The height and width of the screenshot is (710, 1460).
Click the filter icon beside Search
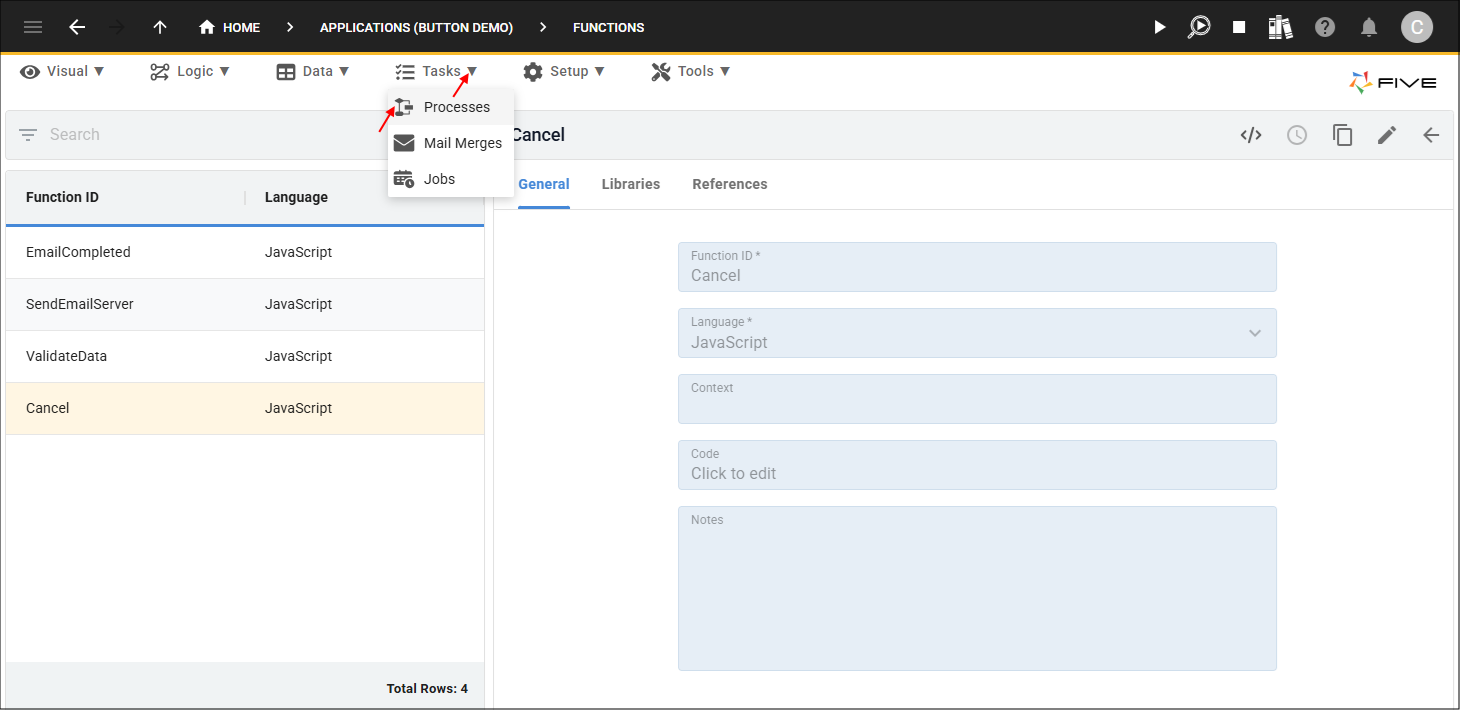point(28,134)
